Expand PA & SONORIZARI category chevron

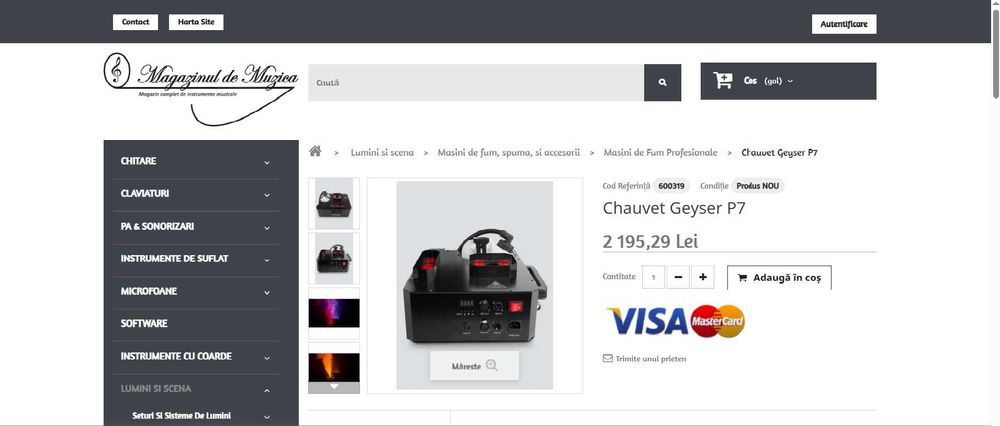click(267, 228)
